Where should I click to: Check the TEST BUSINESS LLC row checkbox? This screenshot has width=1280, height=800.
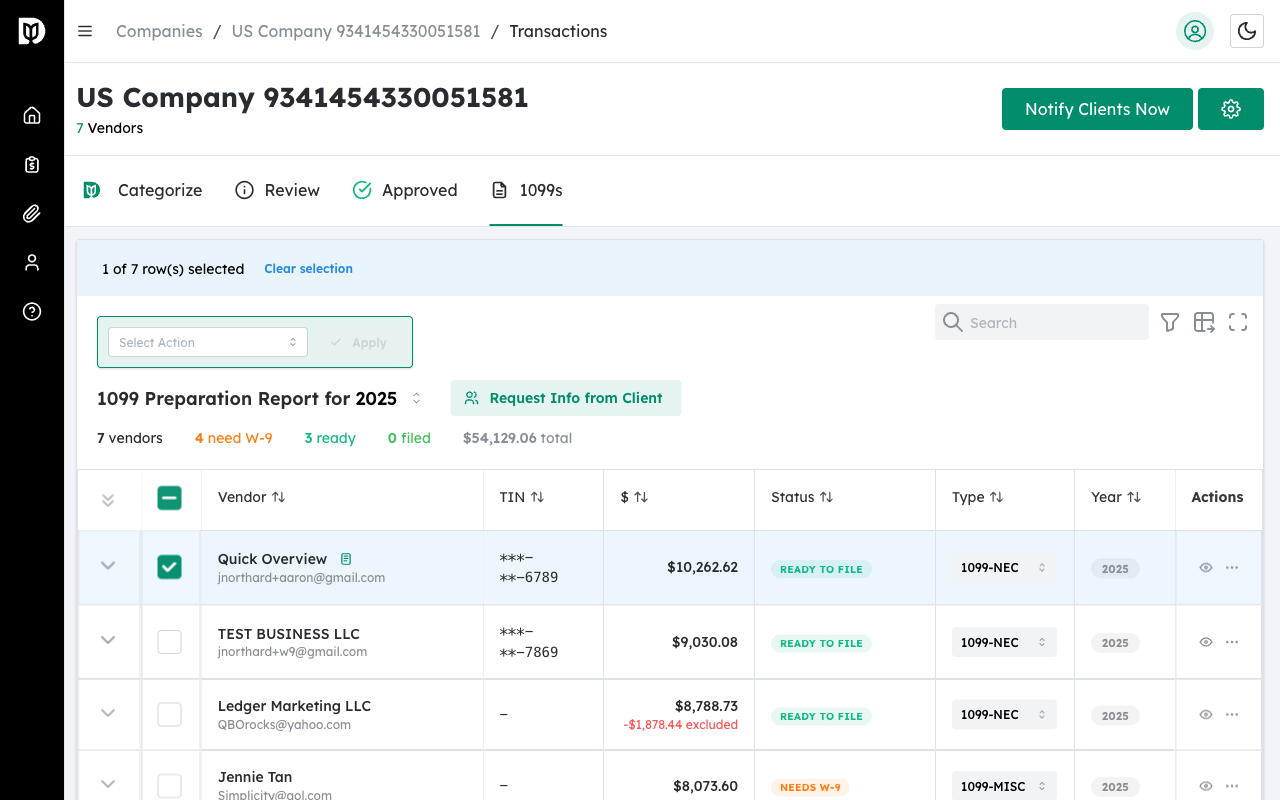pyautogui.click(x=169, y=641)
